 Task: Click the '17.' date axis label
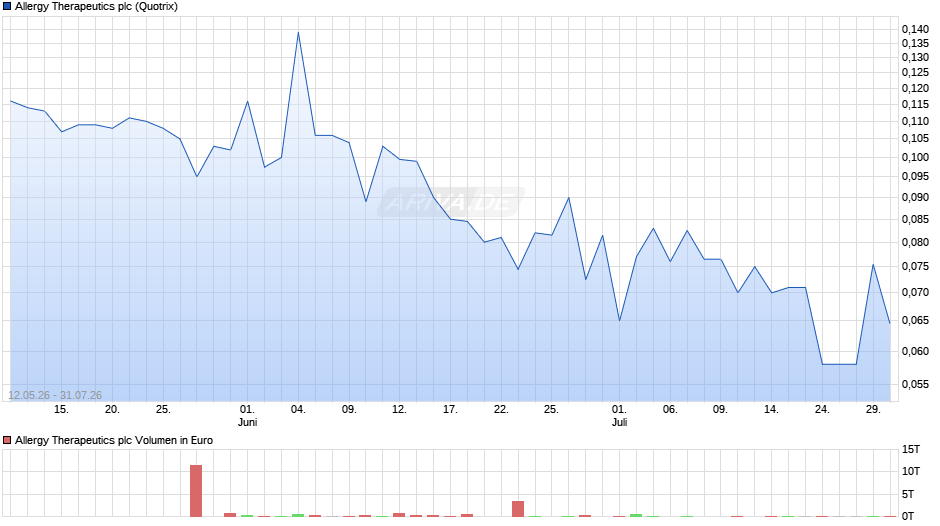450,409
